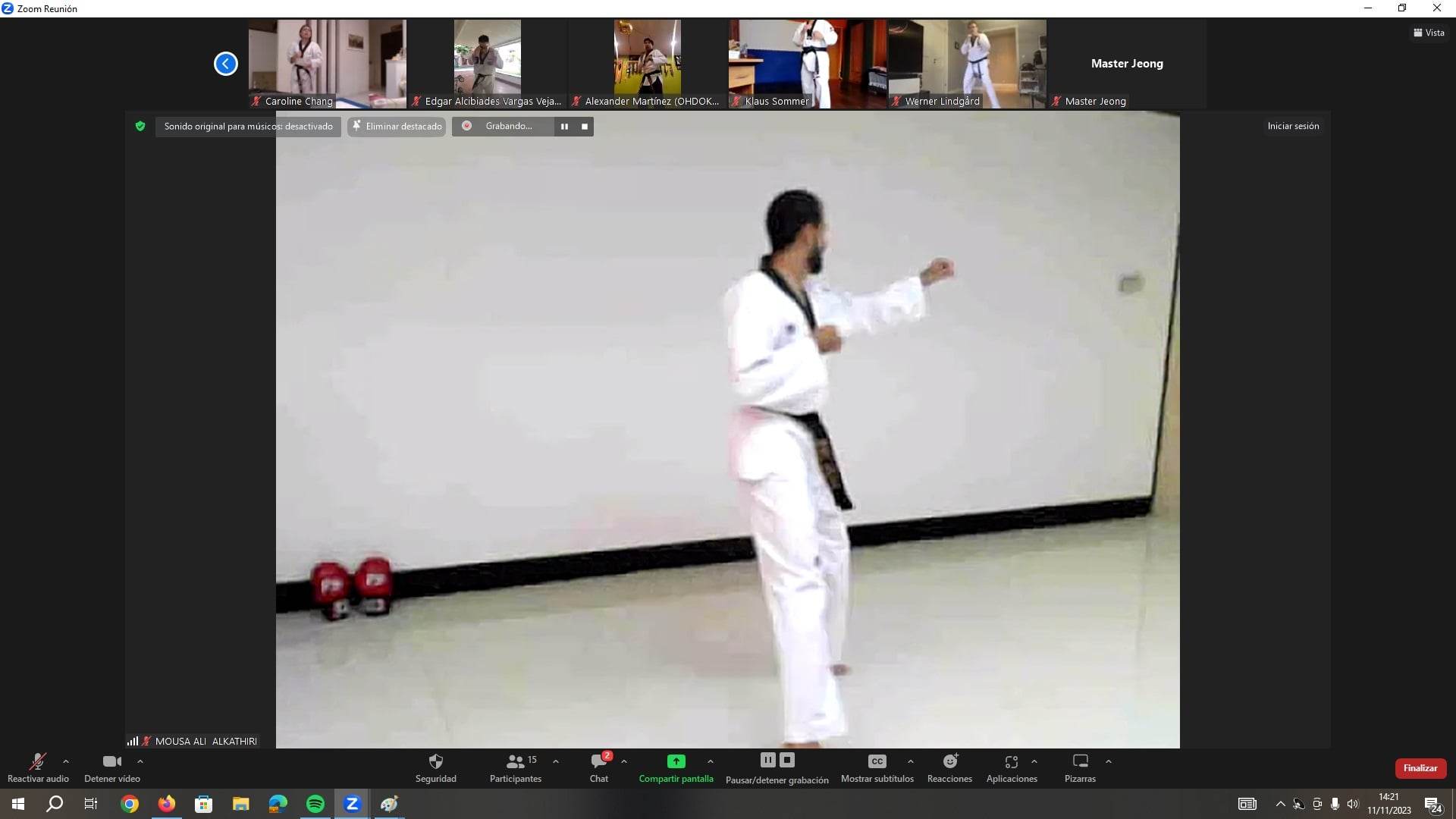Select Klaus Sommer video thumbnail
The width and height of the screenshot is (1456, 819).
point(808,64)
